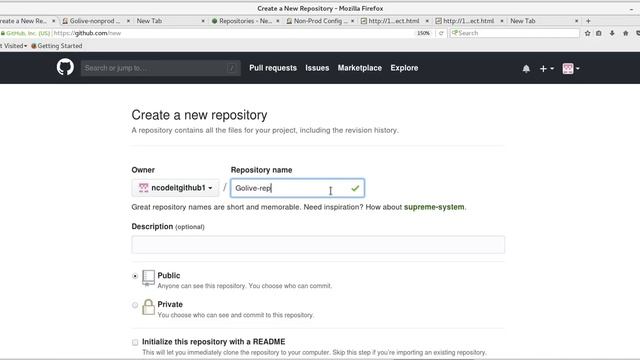This screenshot has height=360, width=640.
Task: Click the Create a new repository heading
Action: click(x=199, y=115)
